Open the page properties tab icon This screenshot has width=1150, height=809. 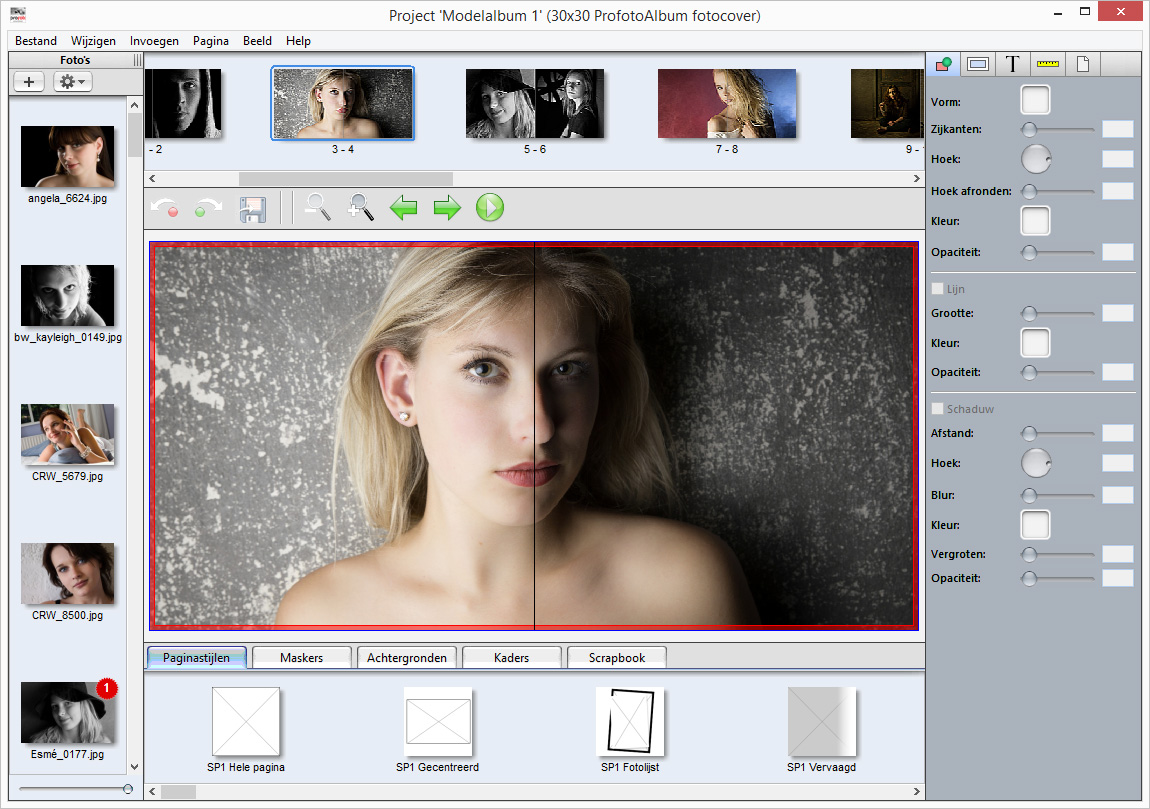coord(1083,64)
